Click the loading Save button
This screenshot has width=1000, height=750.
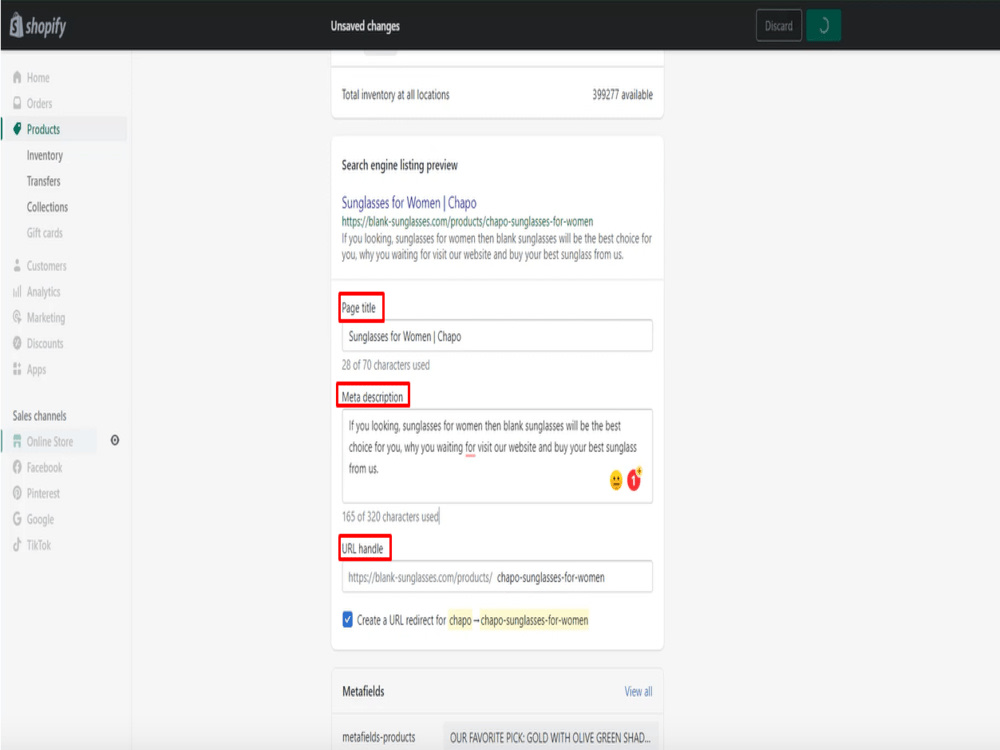click(823, 26)
